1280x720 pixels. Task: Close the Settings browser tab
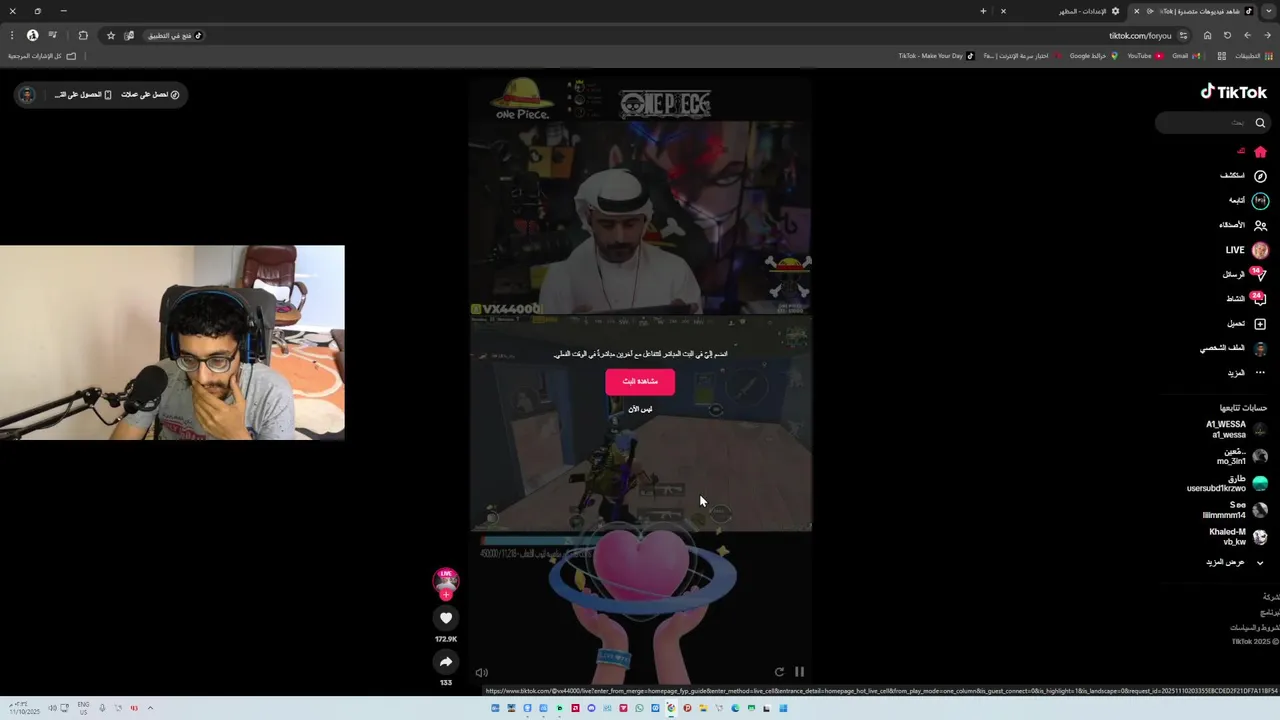pos(1003,11)
